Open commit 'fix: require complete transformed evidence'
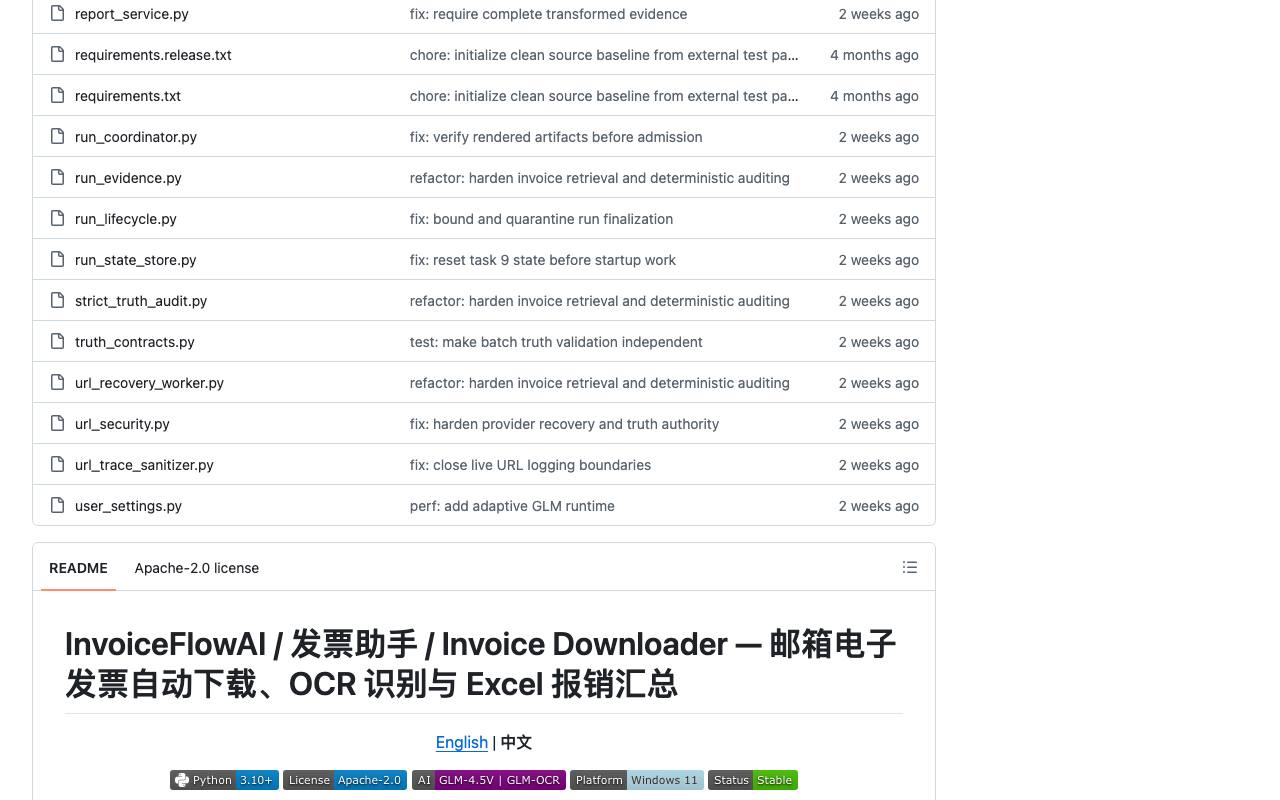 pyautogui.click(x=548, y=14)
